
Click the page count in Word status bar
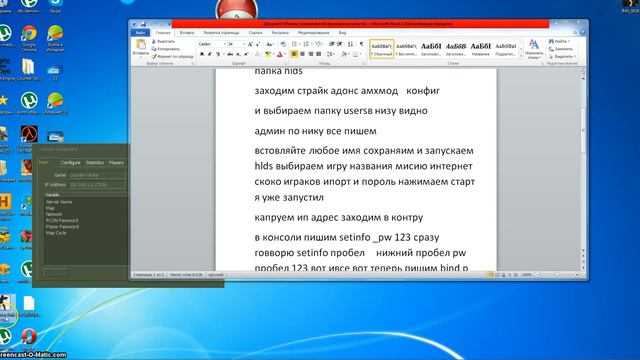[x=149, y=275]
